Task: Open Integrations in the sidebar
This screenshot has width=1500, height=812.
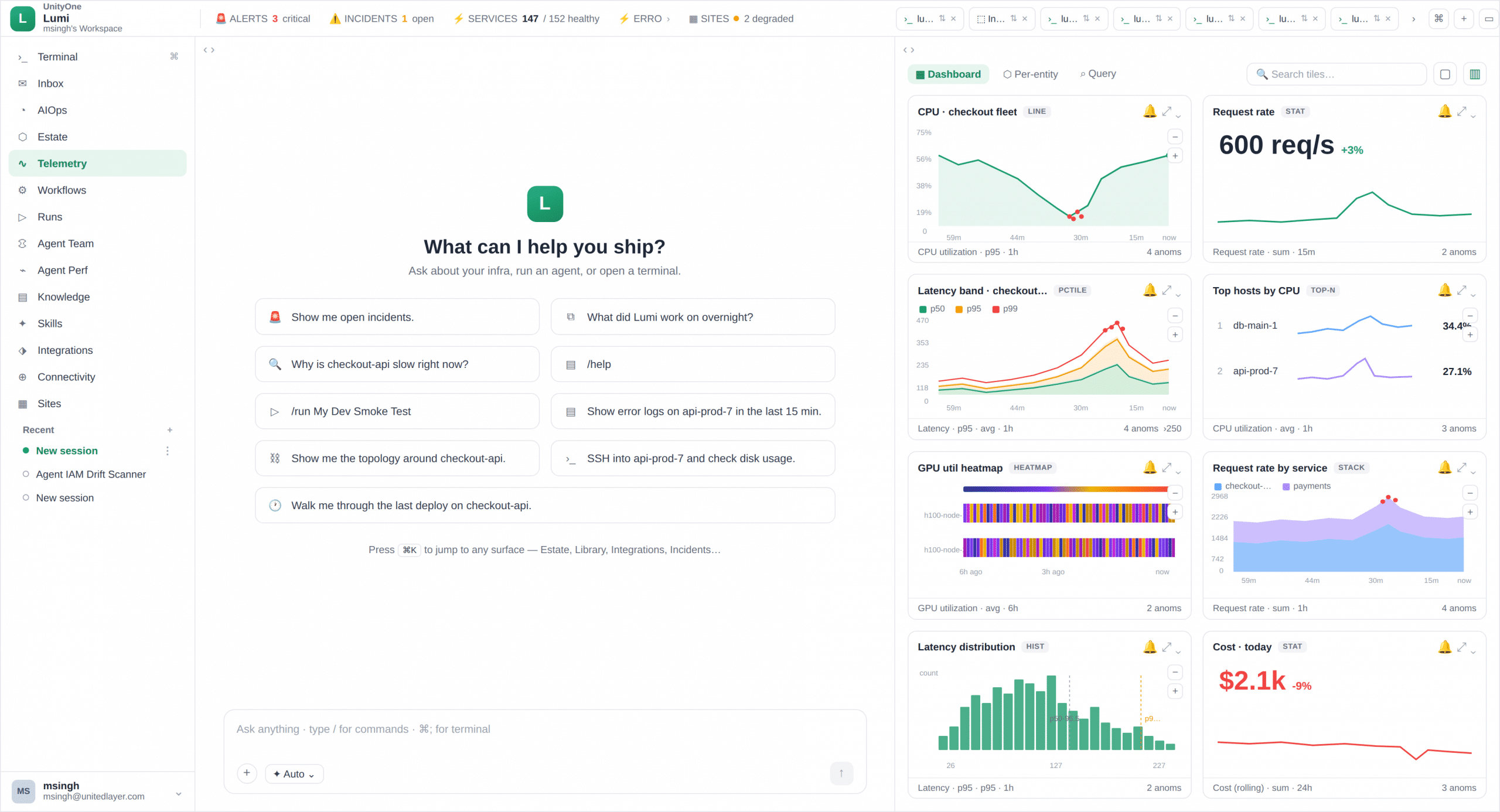Action: click(x=97, y=350)
